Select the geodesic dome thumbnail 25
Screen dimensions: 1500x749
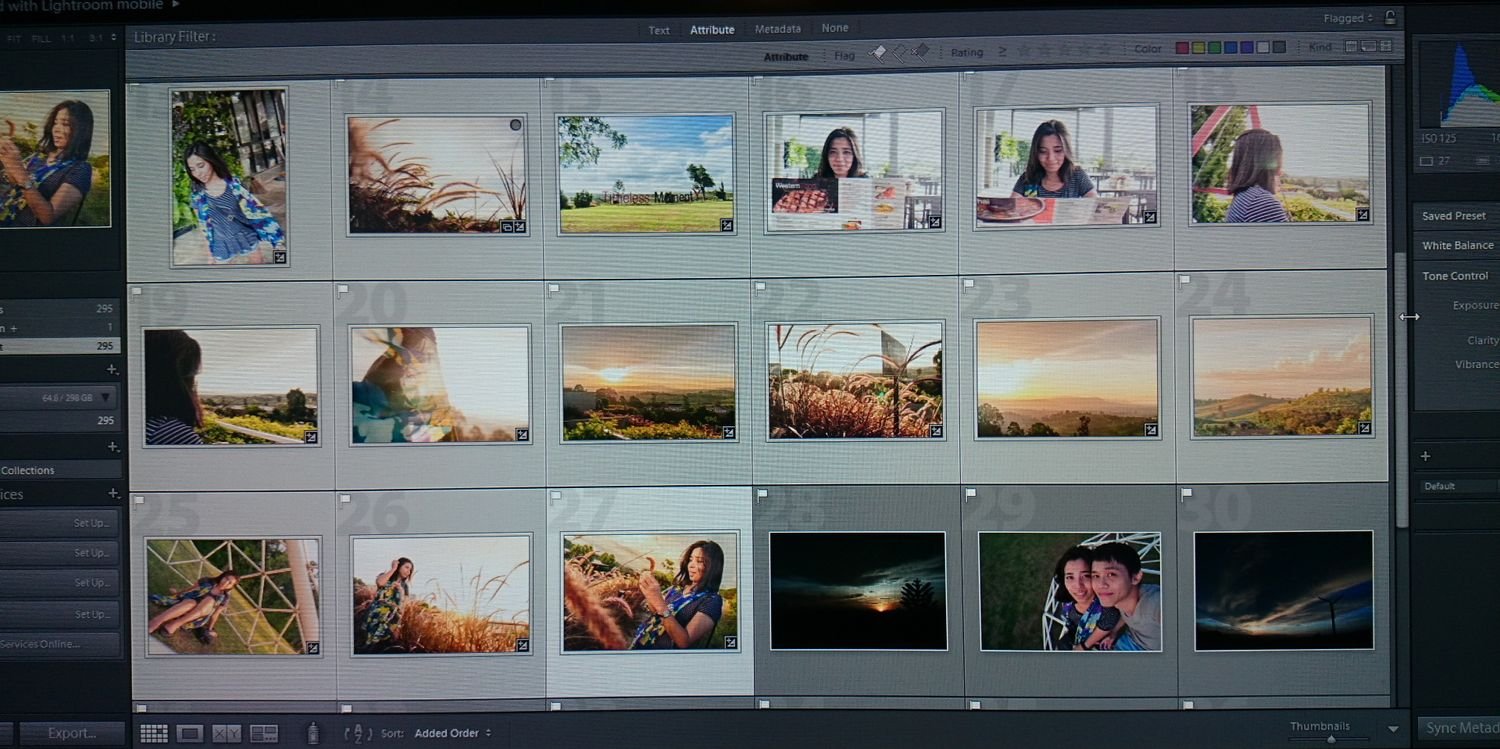point(232,596)
